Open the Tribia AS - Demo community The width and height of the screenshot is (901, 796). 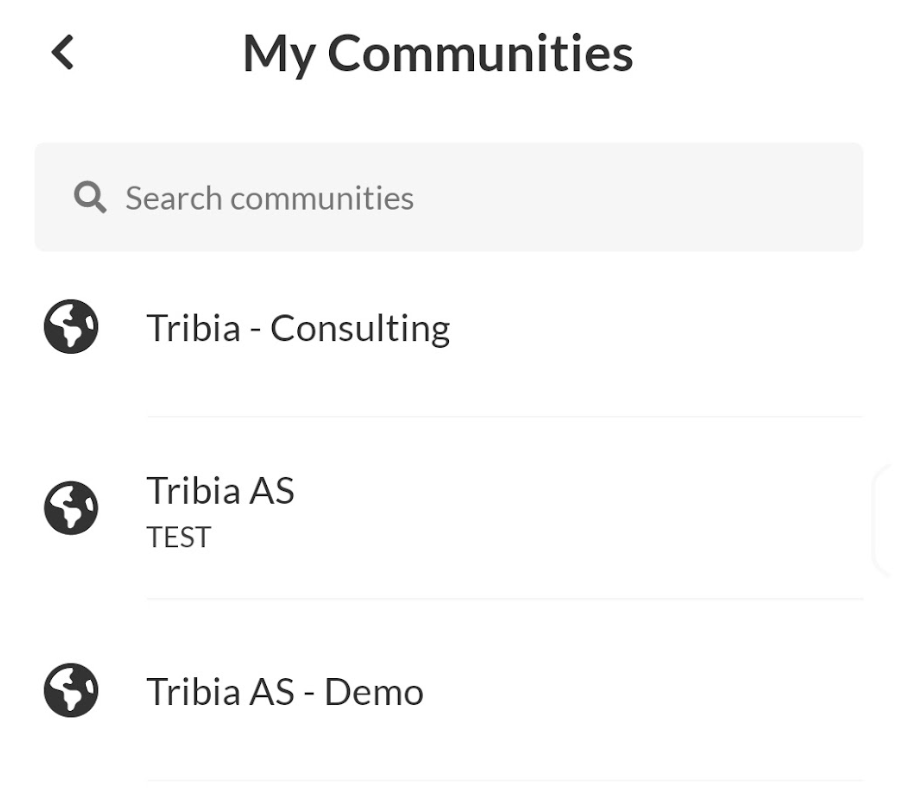pyautogui.click(x=285, y=692)
